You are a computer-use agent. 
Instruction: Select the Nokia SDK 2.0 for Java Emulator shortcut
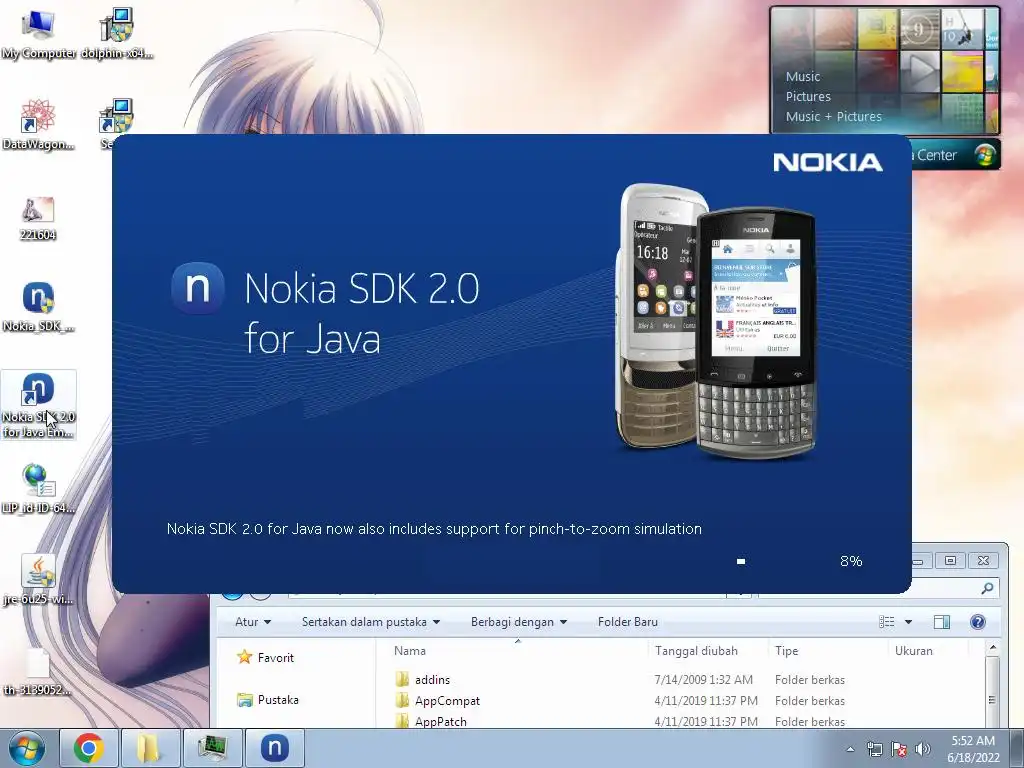(38, 404)
